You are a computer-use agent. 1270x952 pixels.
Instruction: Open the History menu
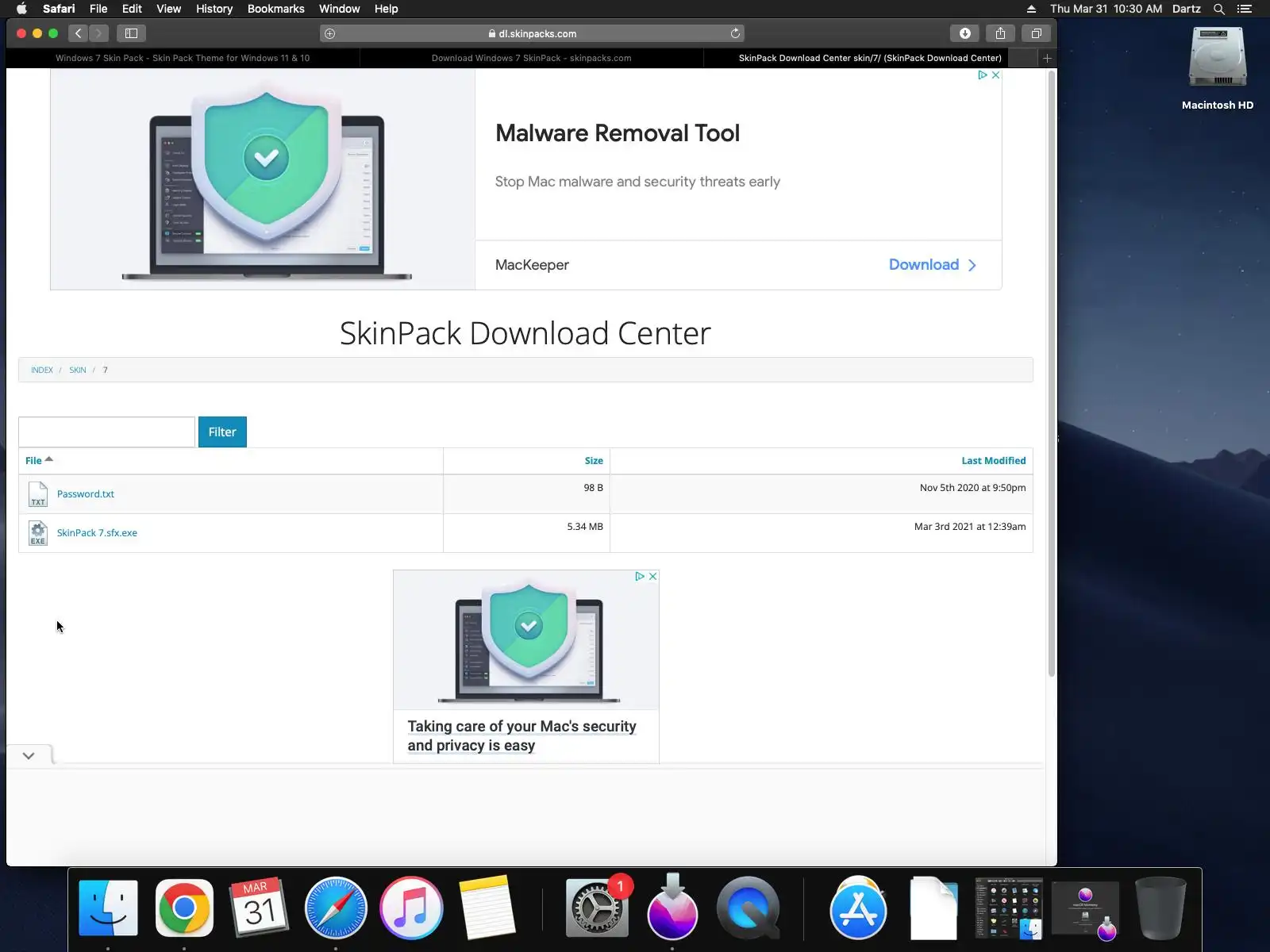[x=214, y=9]
